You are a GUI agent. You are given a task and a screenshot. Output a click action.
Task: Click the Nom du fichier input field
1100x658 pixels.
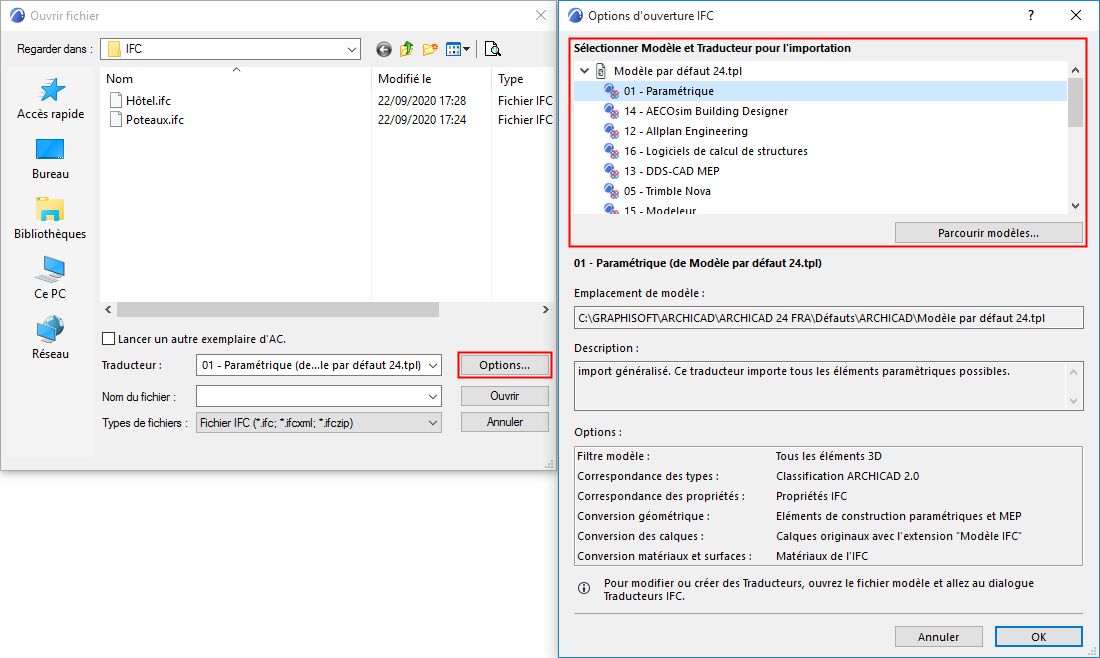[x=318, y=396]
